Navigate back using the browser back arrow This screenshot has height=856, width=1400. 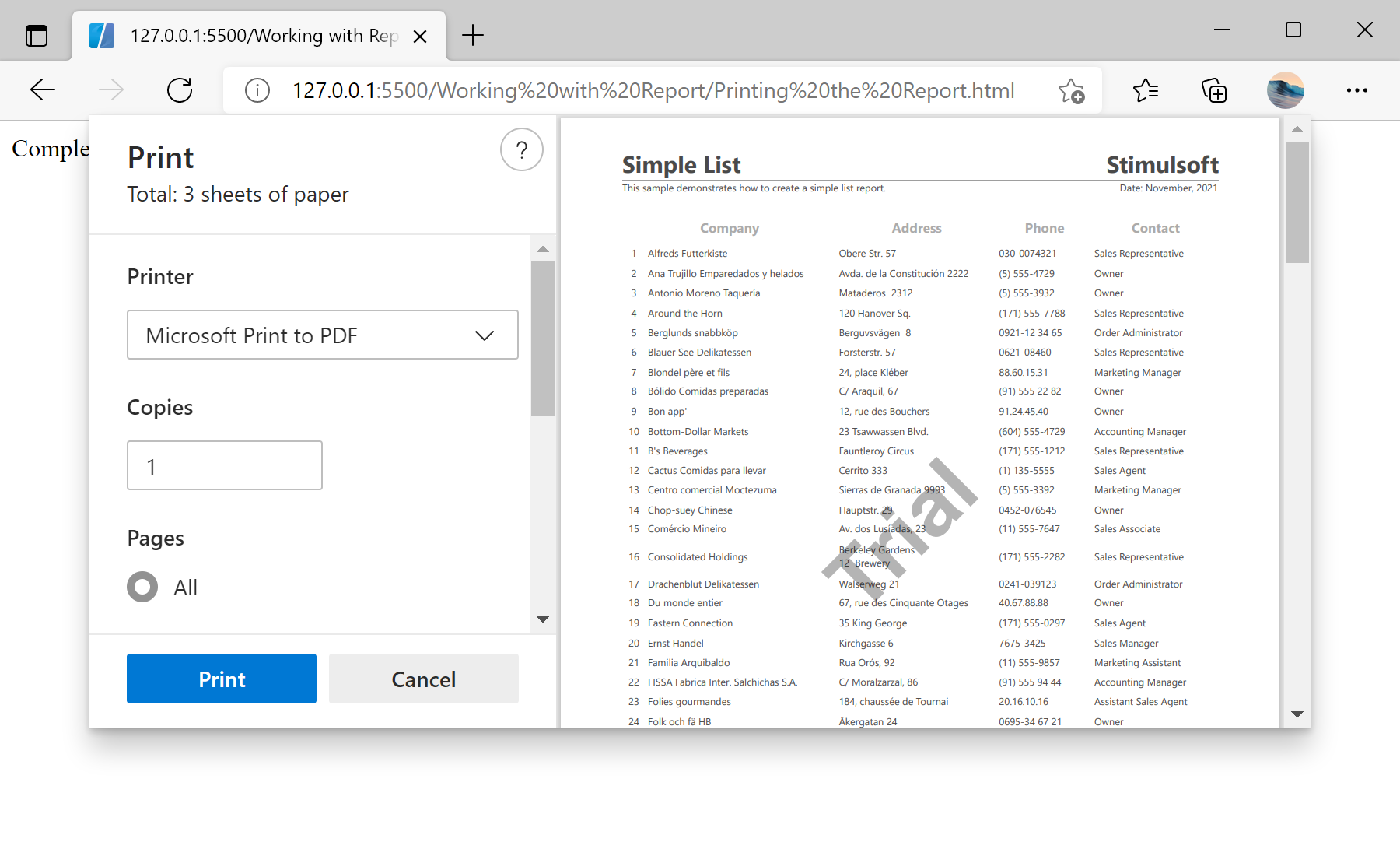click(42, 89)
